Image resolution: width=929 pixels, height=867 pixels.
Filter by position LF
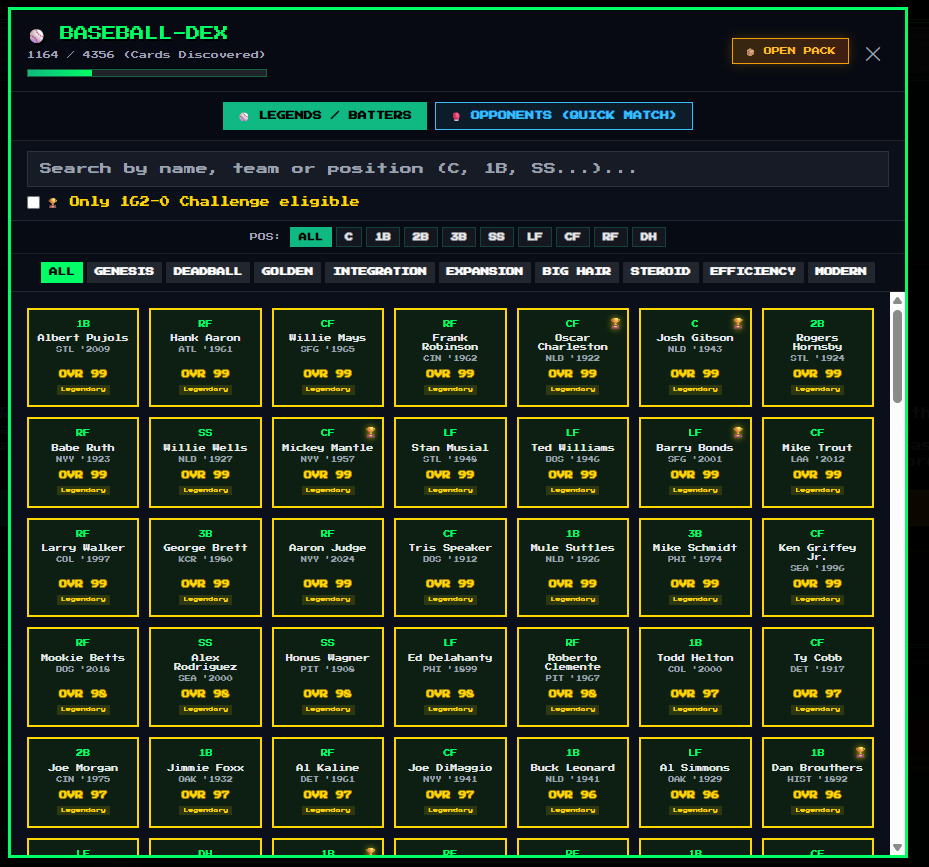(534, 237)
